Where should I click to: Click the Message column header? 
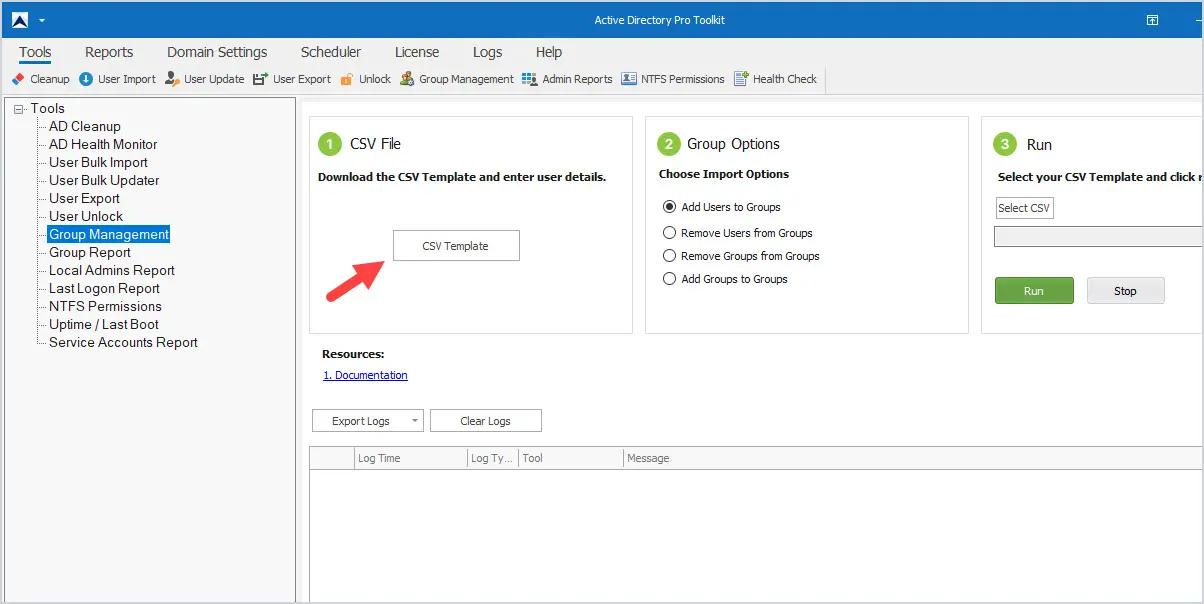(913, 458)
